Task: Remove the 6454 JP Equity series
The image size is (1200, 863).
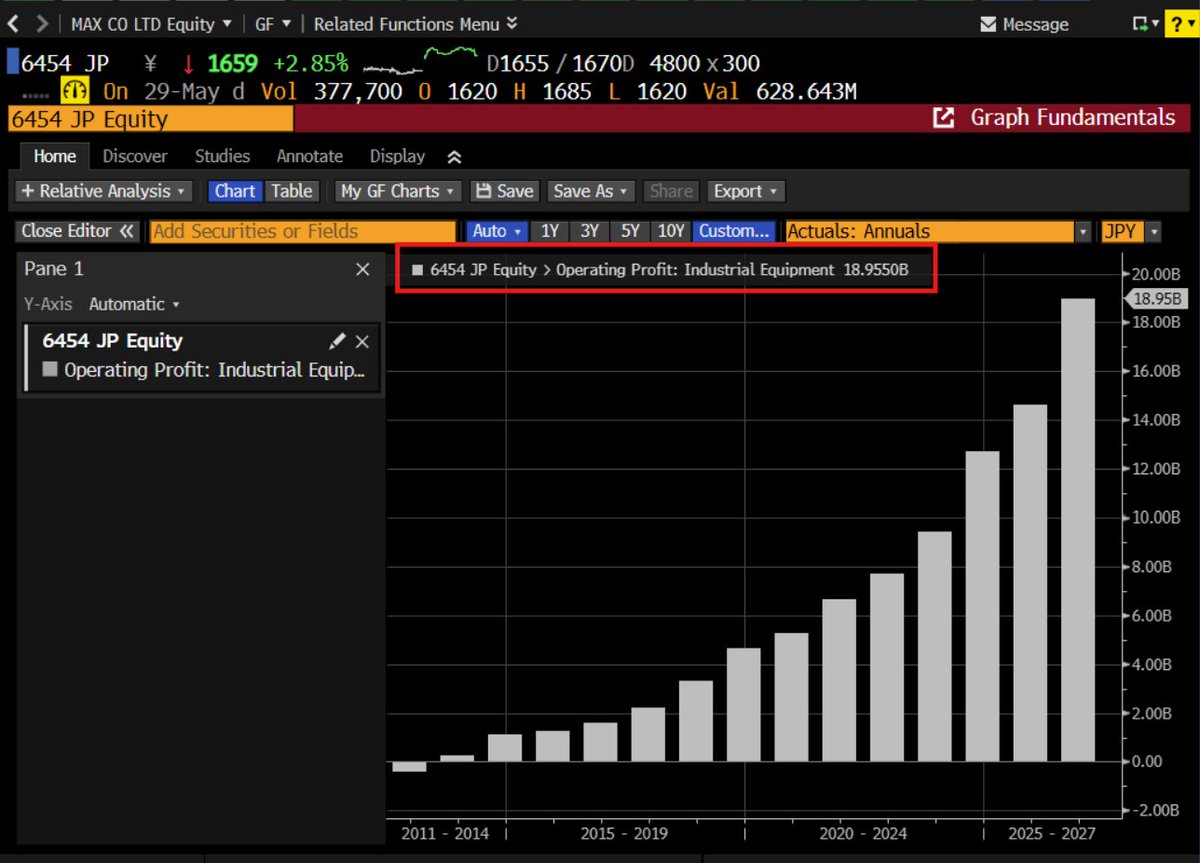Action: coord(362,341)
